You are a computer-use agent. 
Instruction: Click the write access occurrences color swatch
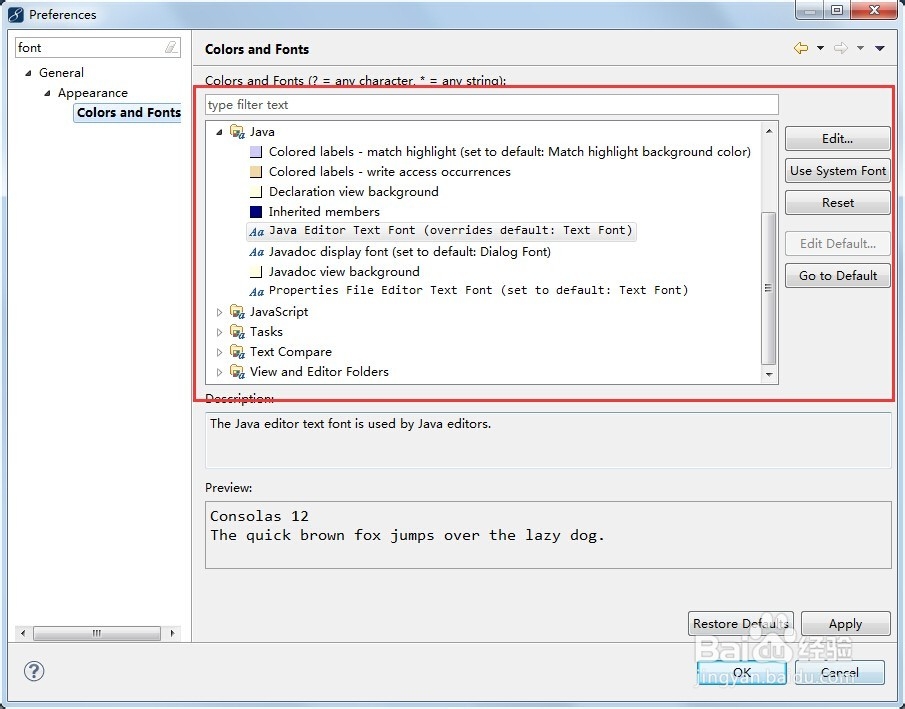[x=256, y=172]
